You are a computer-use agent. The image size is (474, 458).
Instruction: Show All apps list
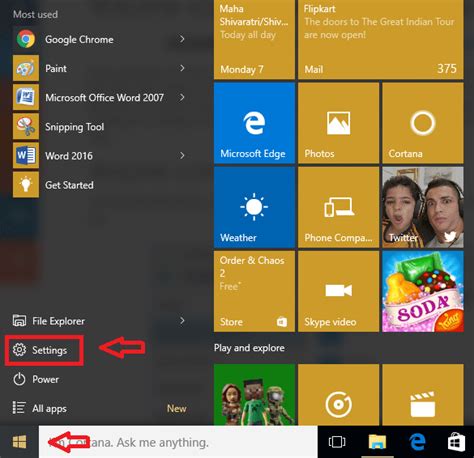click(39, 408)
